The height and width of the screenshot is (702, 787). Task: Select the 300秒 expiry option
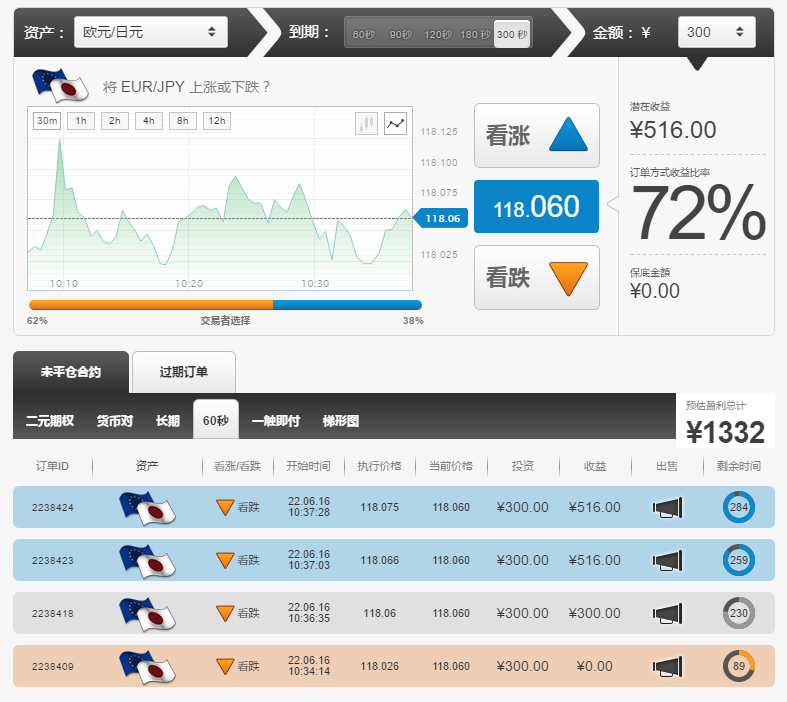pyautogui.click(x=512, y=34)
